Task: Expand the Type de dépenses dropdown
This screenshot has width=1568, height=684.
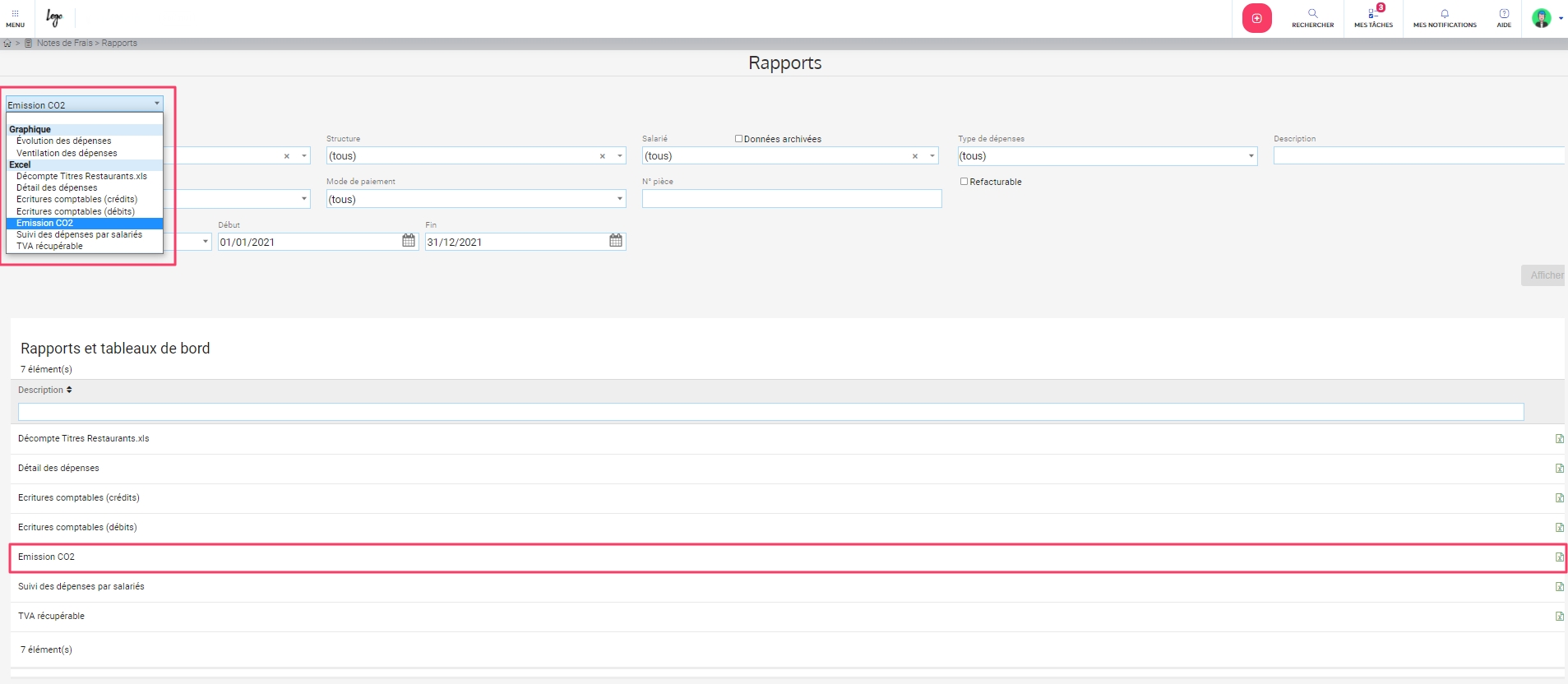Action: pyautogui.click(x=1251, y=156)
